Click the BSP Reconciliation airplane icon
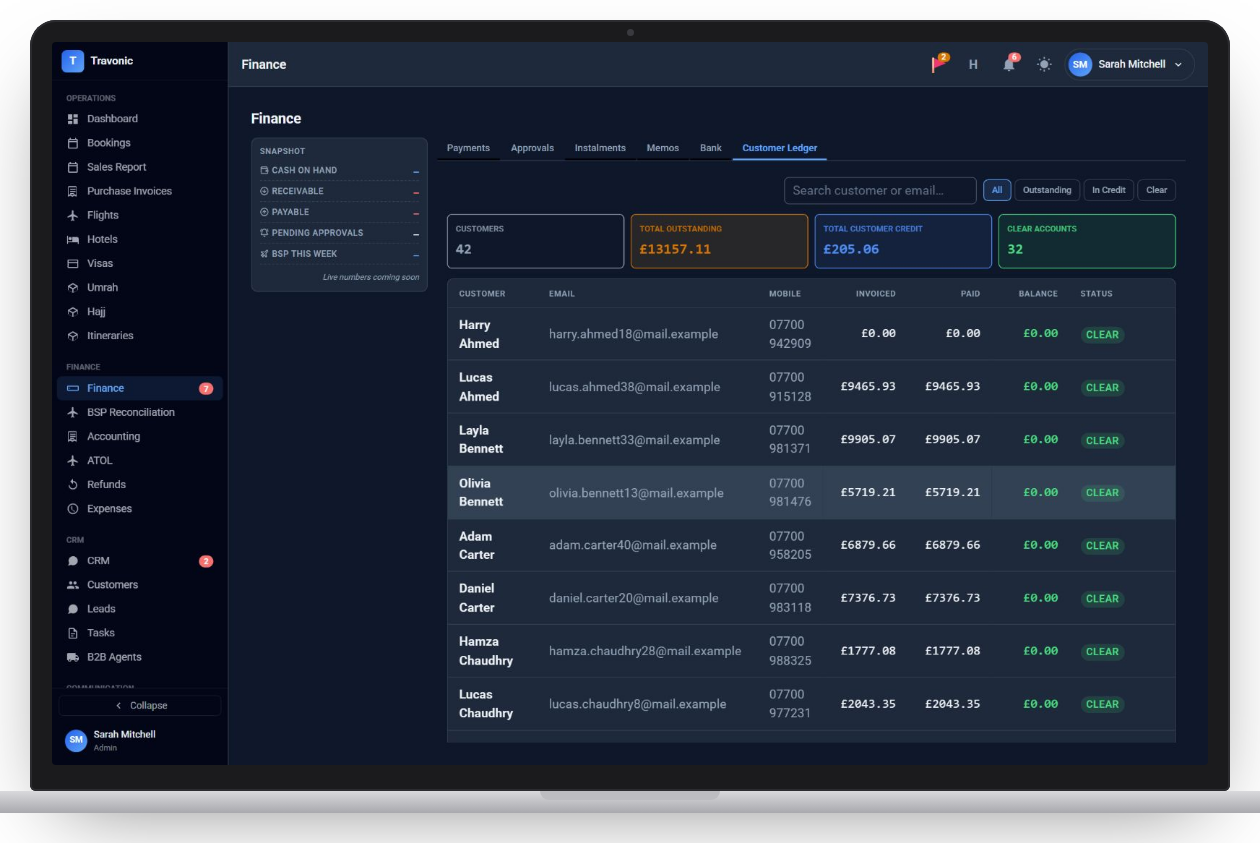This screenshot has width=1260, height=843. click(73, 412)
